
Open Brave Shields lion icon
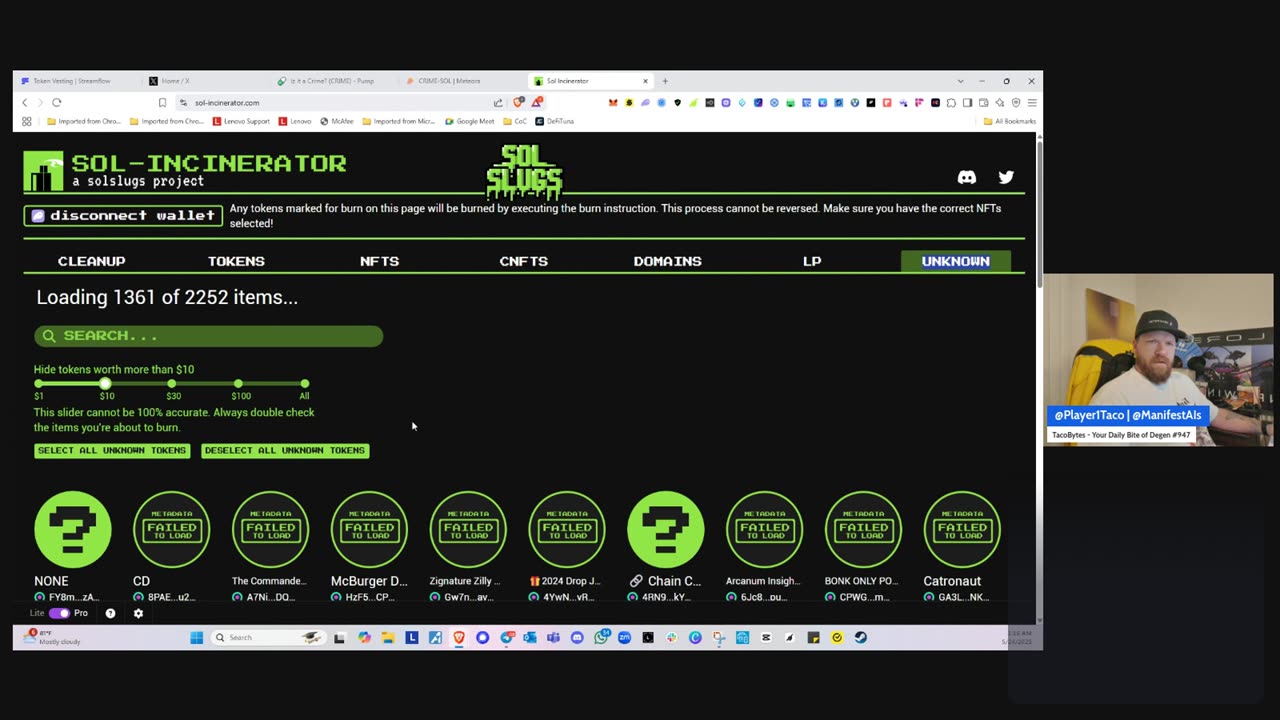coord(518,102)
